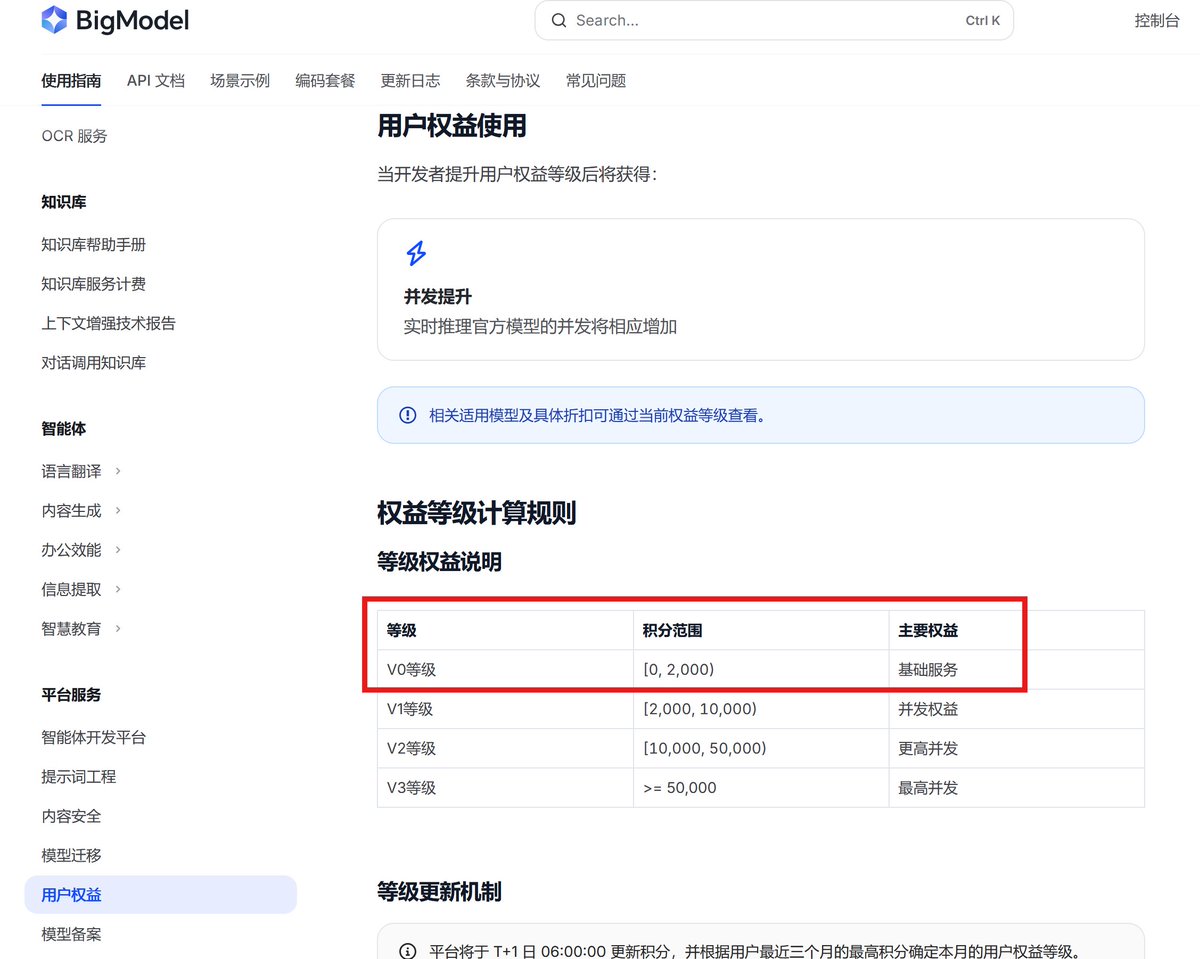Open 知识库帮助手册 from the sidebar
Screen dimensions: 1200x959
click(x=93, y=243)
